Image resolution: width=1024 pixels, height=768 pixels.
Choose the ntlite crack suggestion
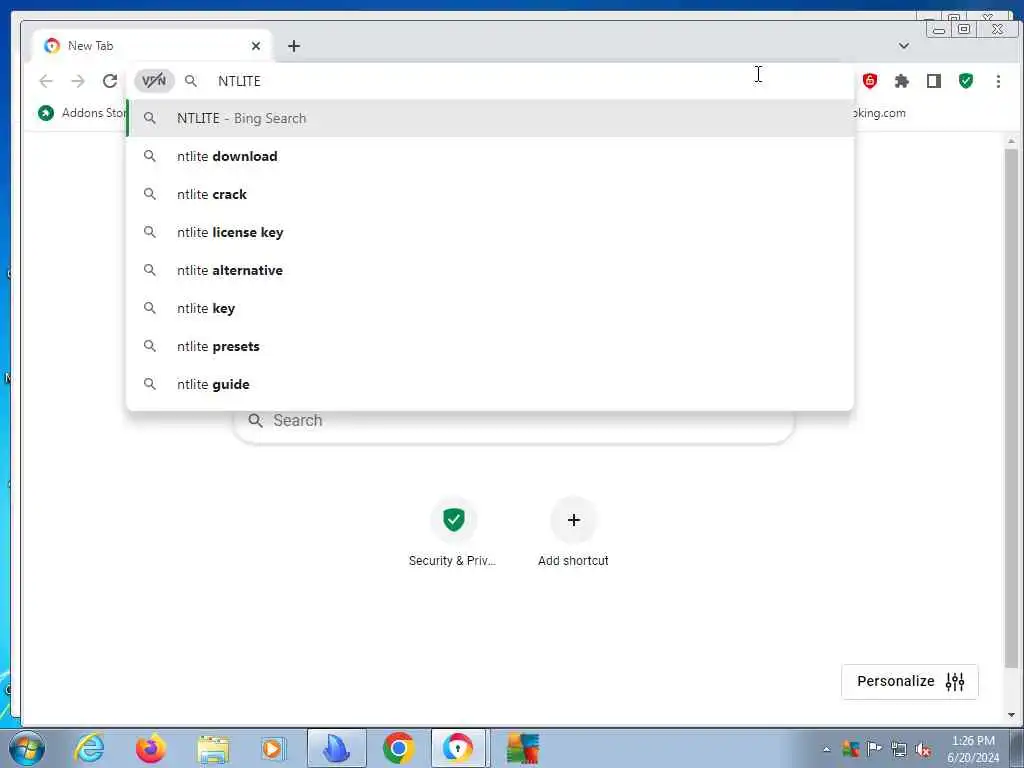tap(490, 194)
